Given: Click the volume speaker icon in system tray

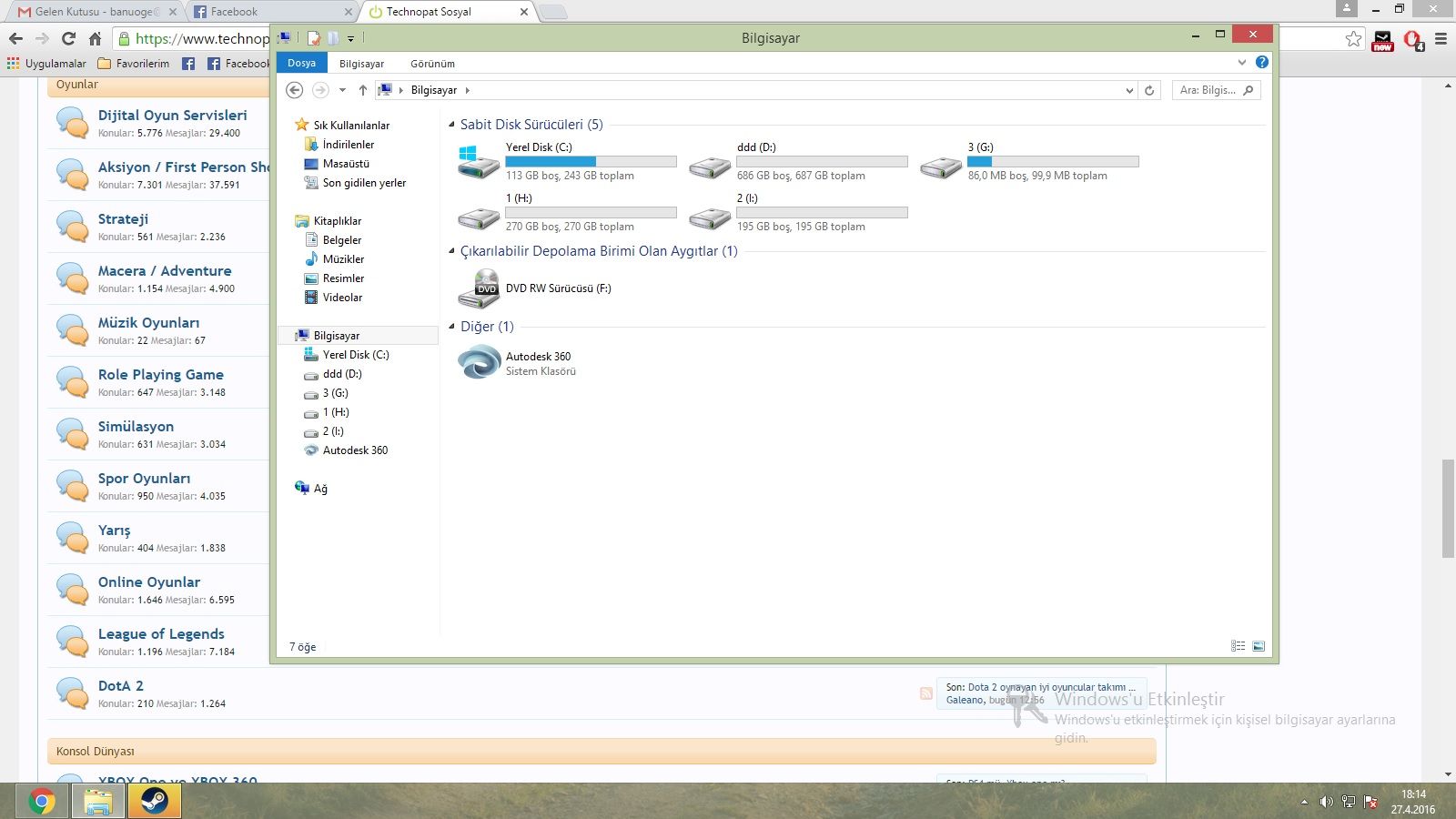Looking at the screenshot, I should pos(1326,802).
